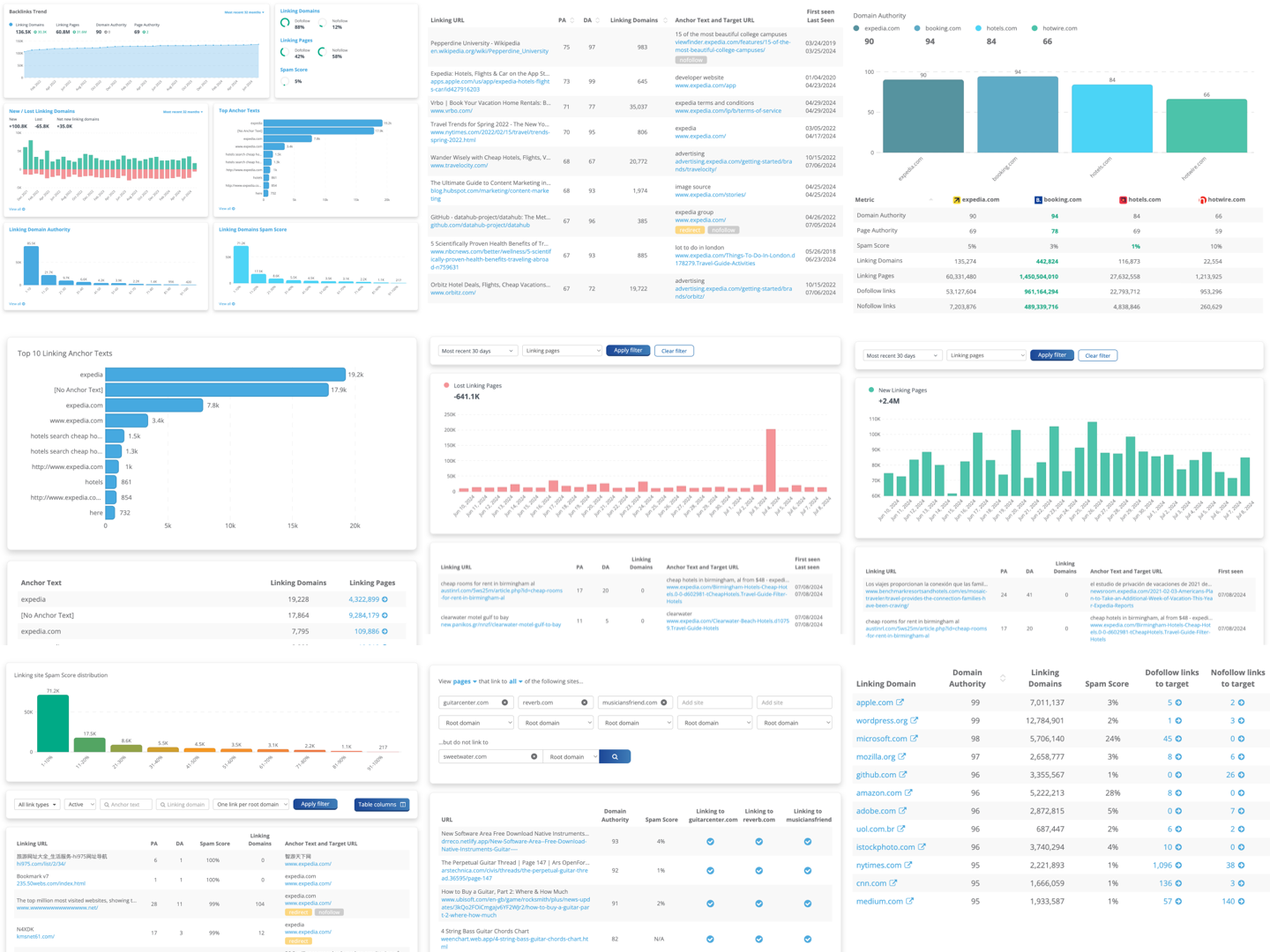Screen dimensions: 1270x952
Task: Remove guitarcenter.com using its clear icon
Action: [504, 703]
